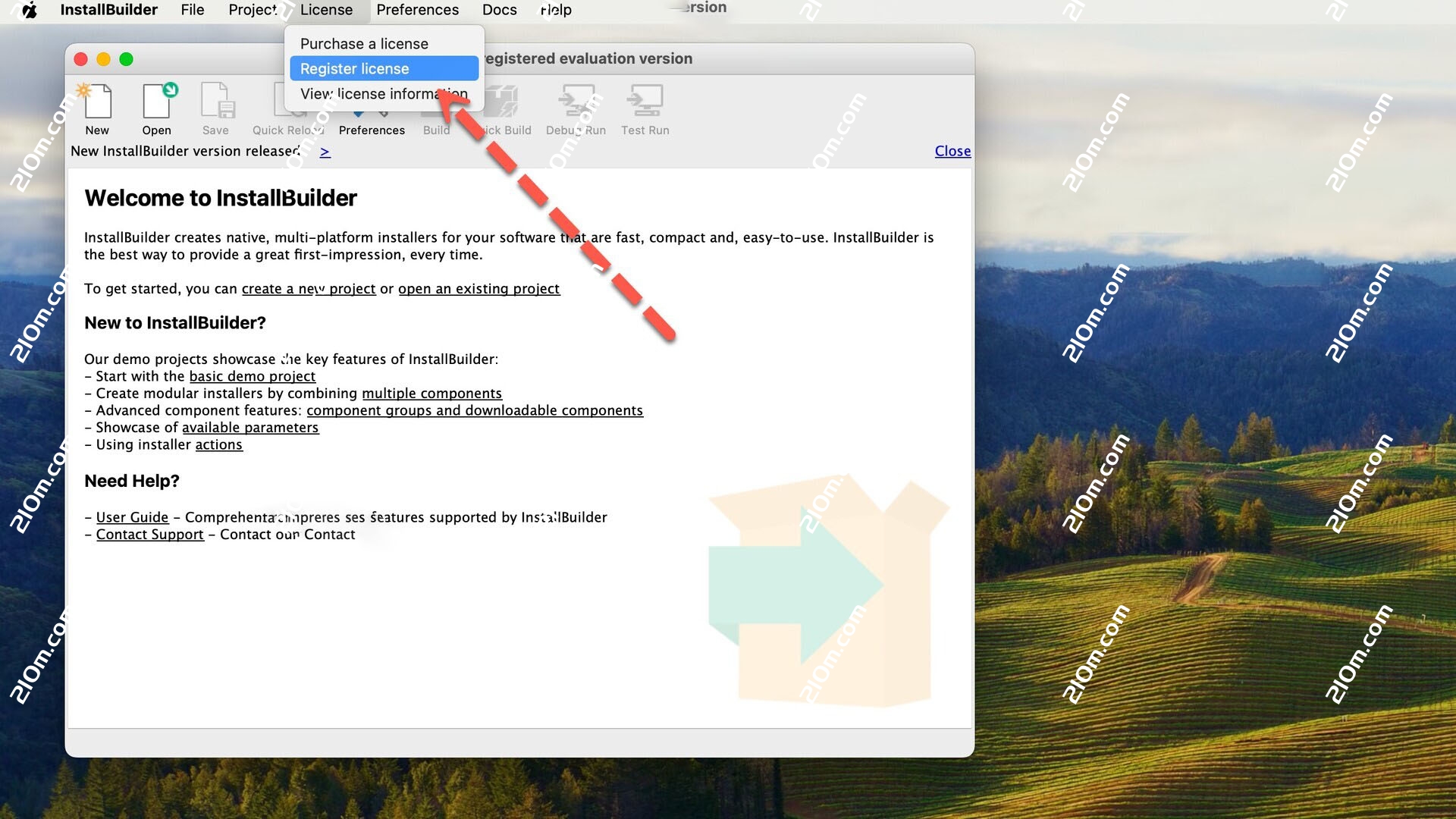Click the Save toolbar icon

[x=217, y=101]
